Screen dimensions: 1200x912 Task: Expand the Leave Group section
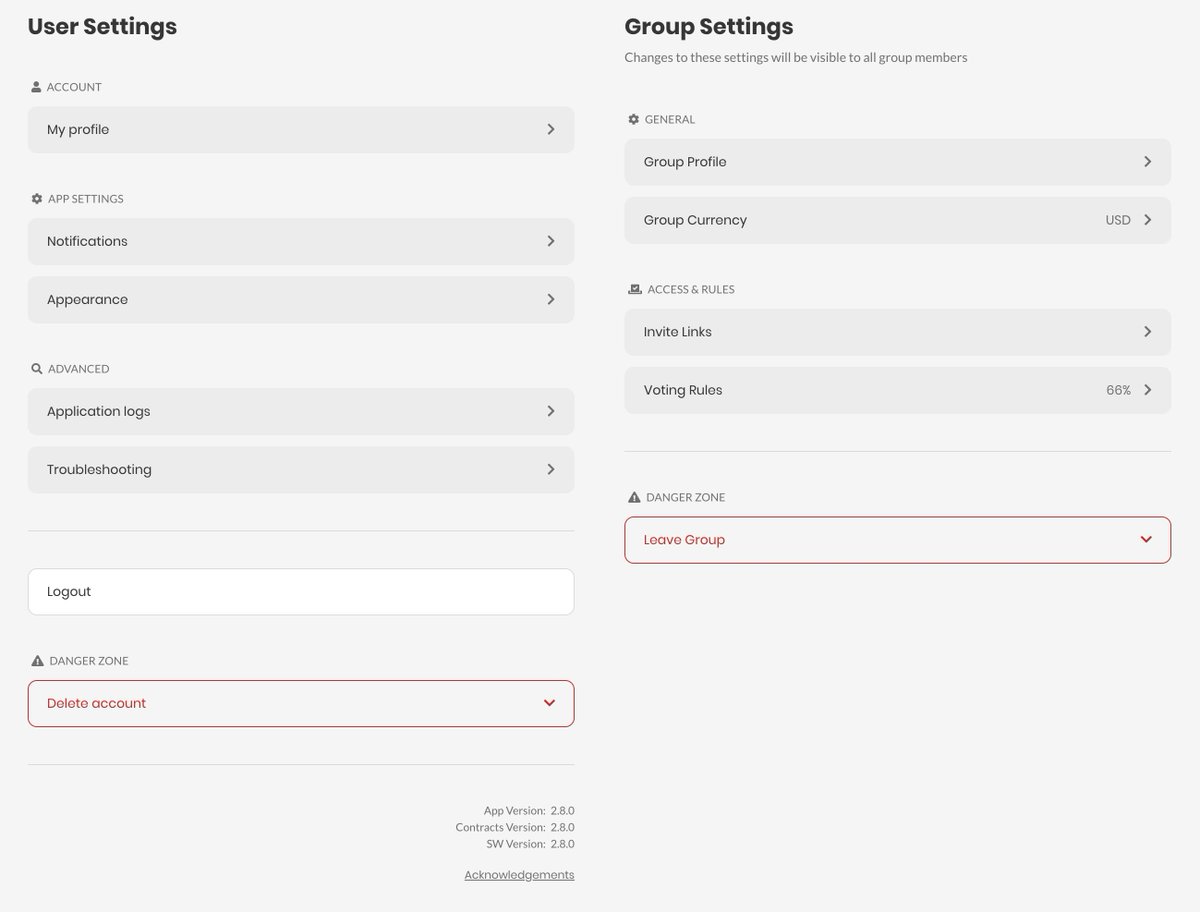898,540
